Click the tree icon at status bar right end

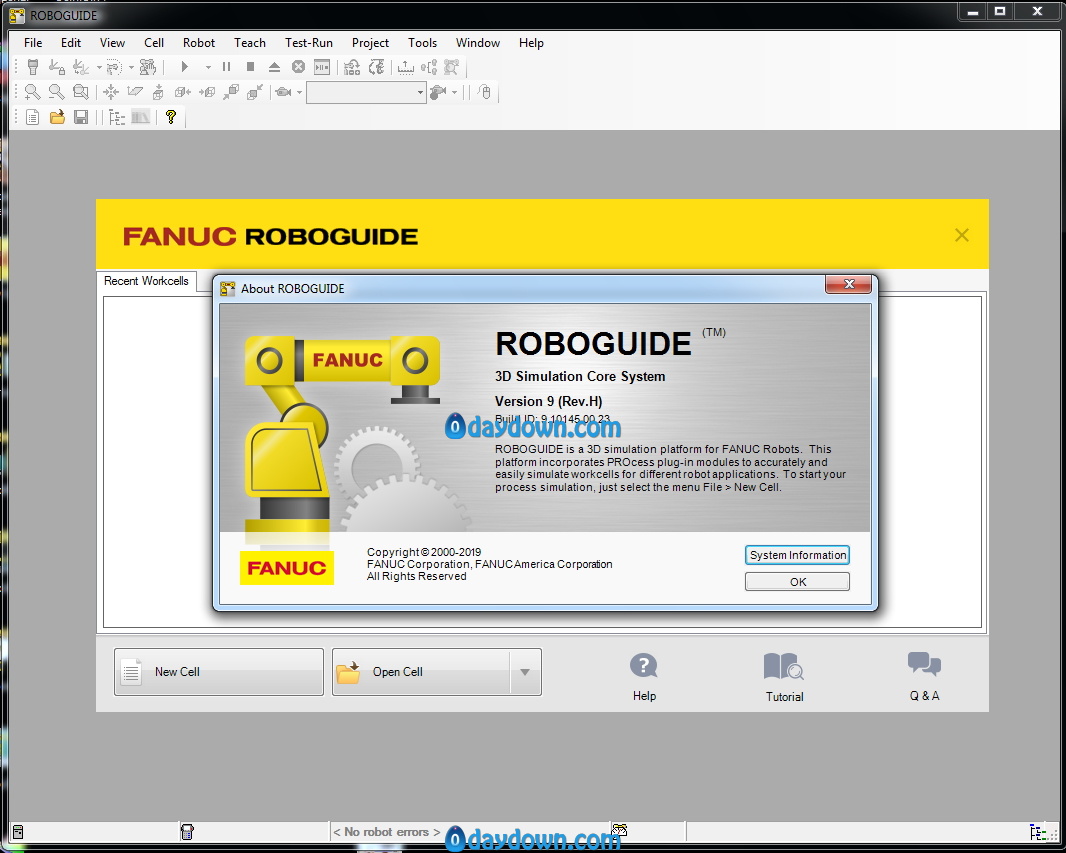tap(1038, 832)
